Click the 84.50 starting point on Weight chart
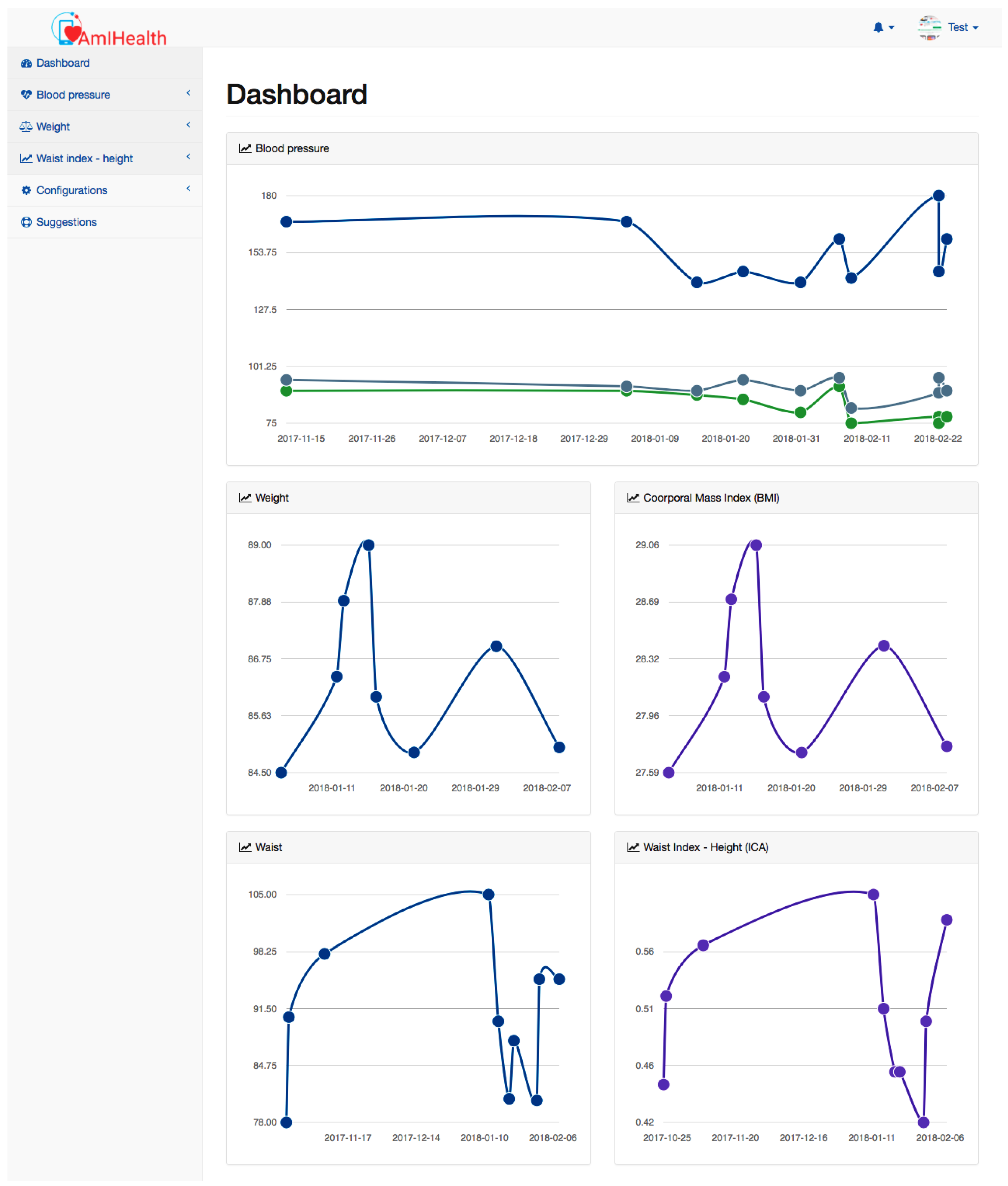The width and height of the screenshot is (1008, 1186). [x=281, y=774]
